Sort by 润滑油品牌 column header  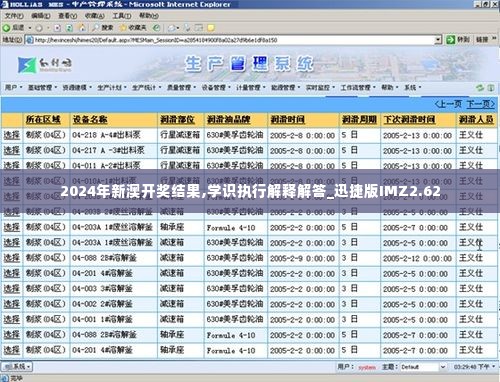pyautogui.click(x=228, y=120)
